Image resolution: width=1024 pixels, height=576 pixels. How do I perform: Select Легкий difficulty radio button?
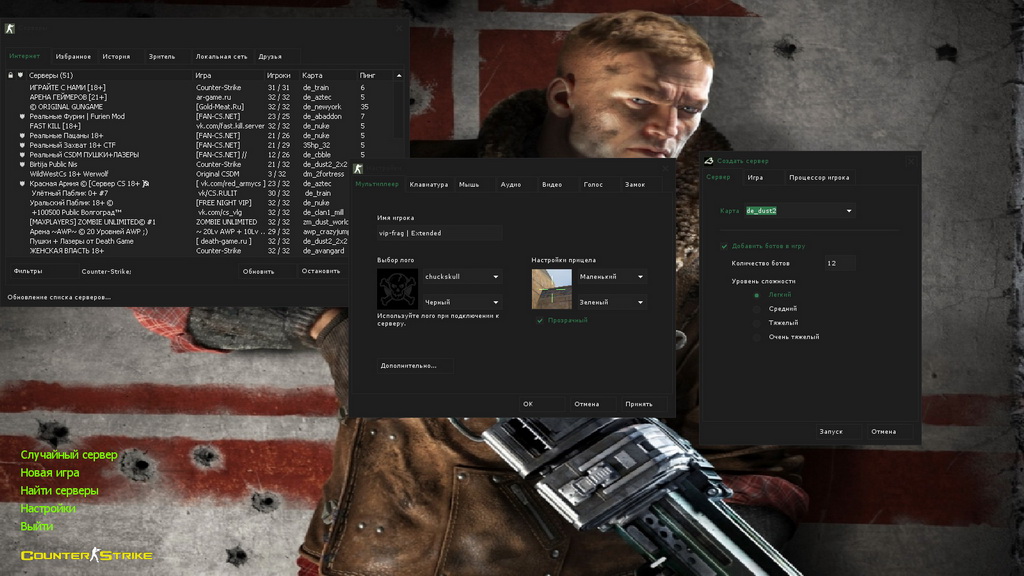(x=757, y=295)
